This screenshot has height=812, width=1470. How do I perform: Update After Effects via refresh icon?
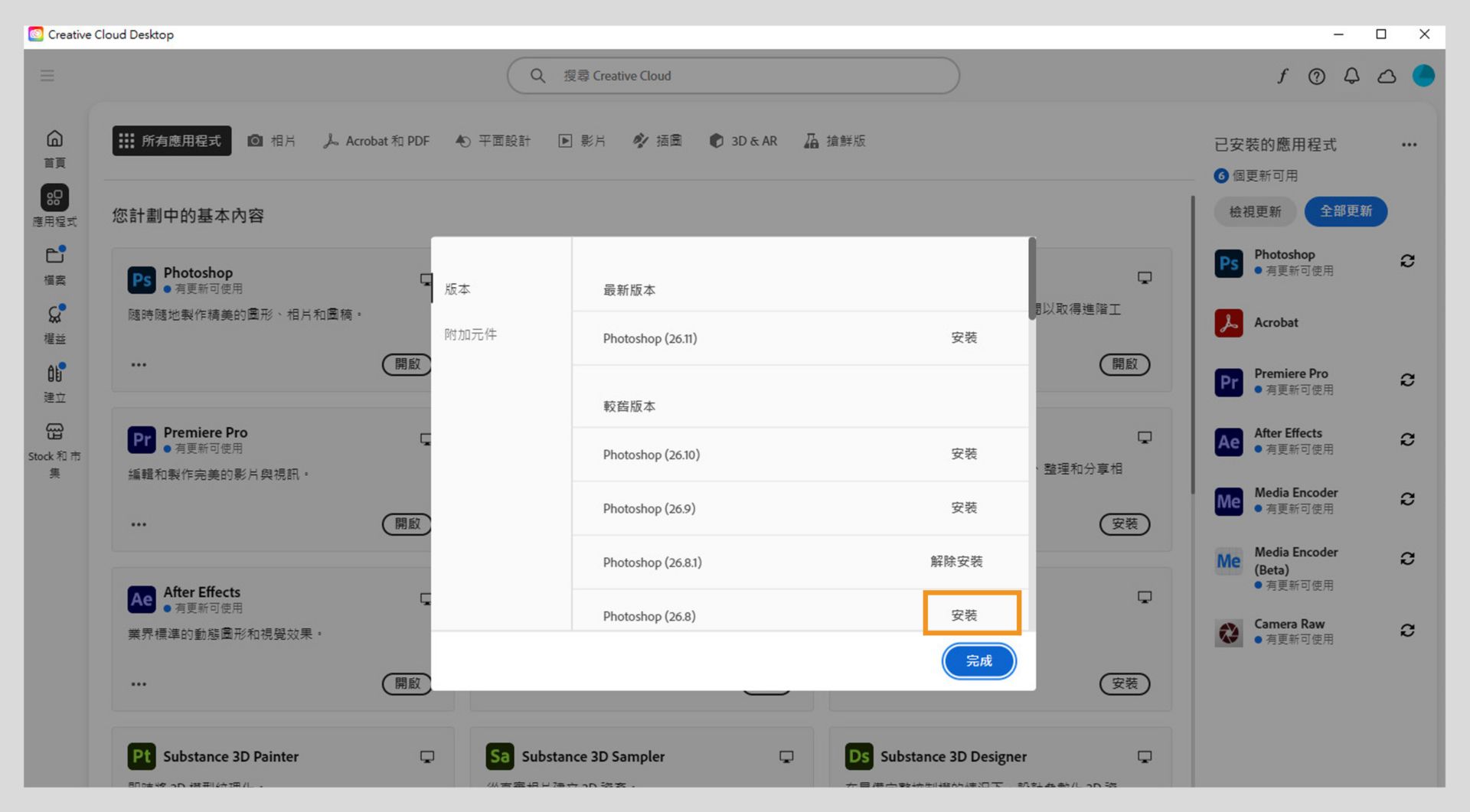(x=1407, y=439)
